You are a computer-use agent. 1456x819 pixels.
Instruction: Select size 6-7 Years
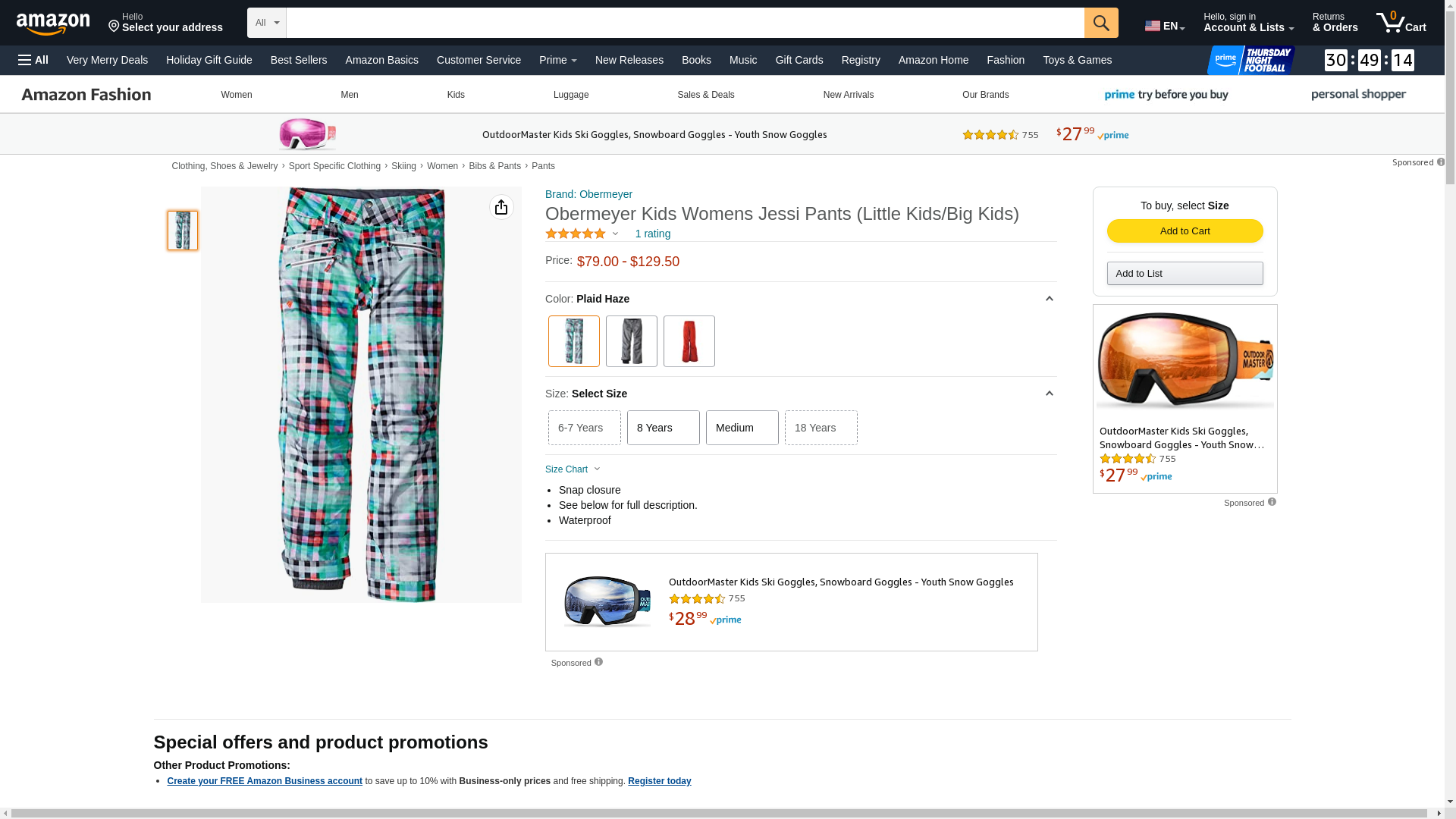point(584,428)
